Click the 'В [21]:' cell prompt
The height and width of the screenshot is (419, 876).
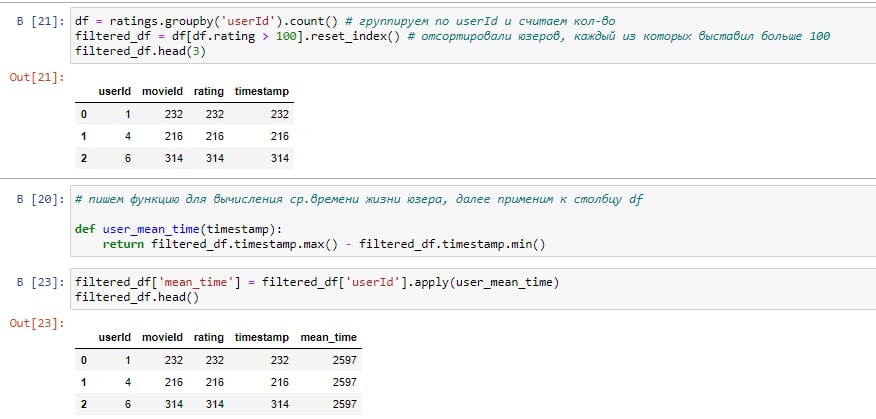click(x=41, y=21)
